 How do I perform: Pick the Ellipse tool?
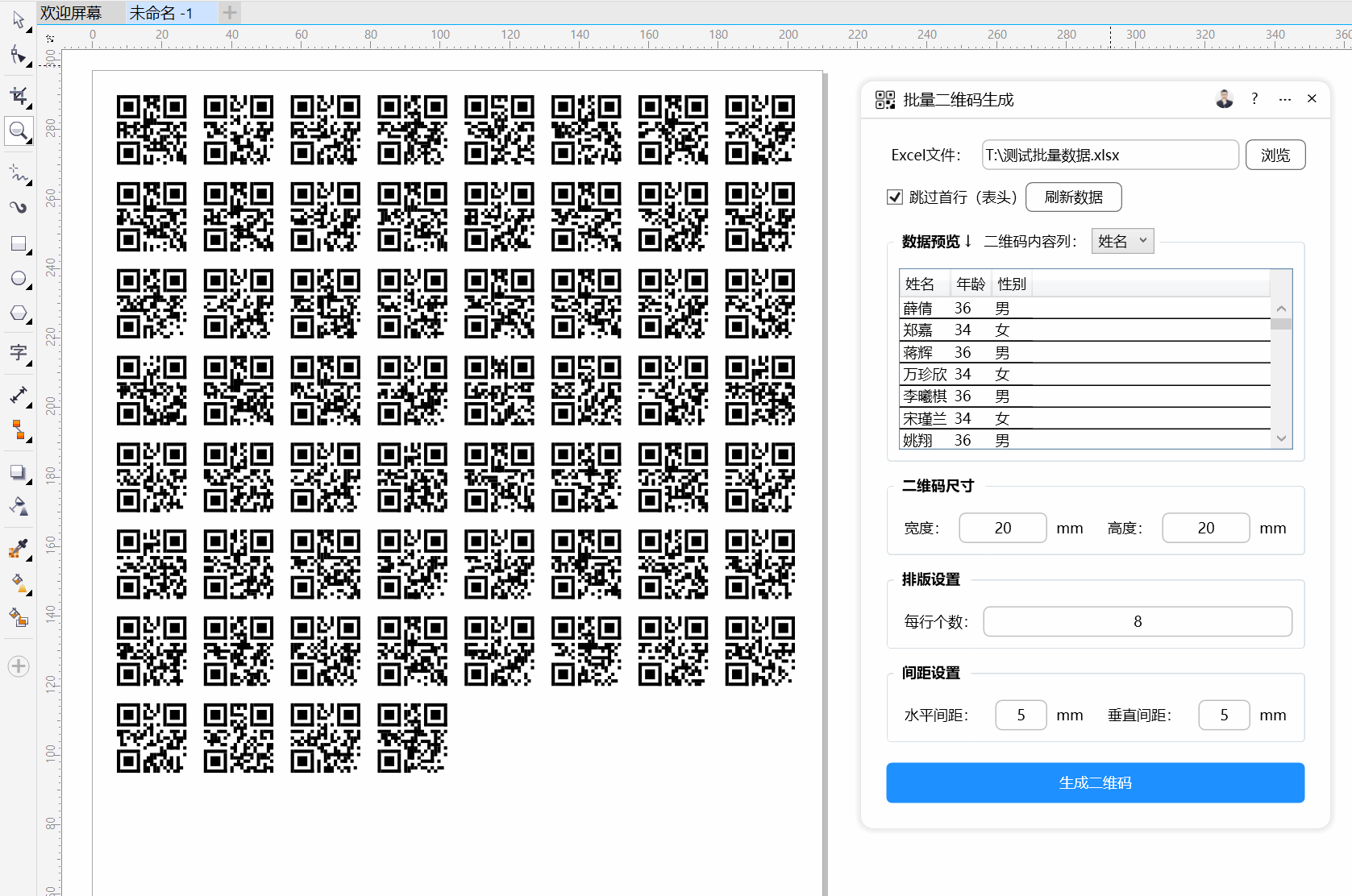(x=18, y=279)
